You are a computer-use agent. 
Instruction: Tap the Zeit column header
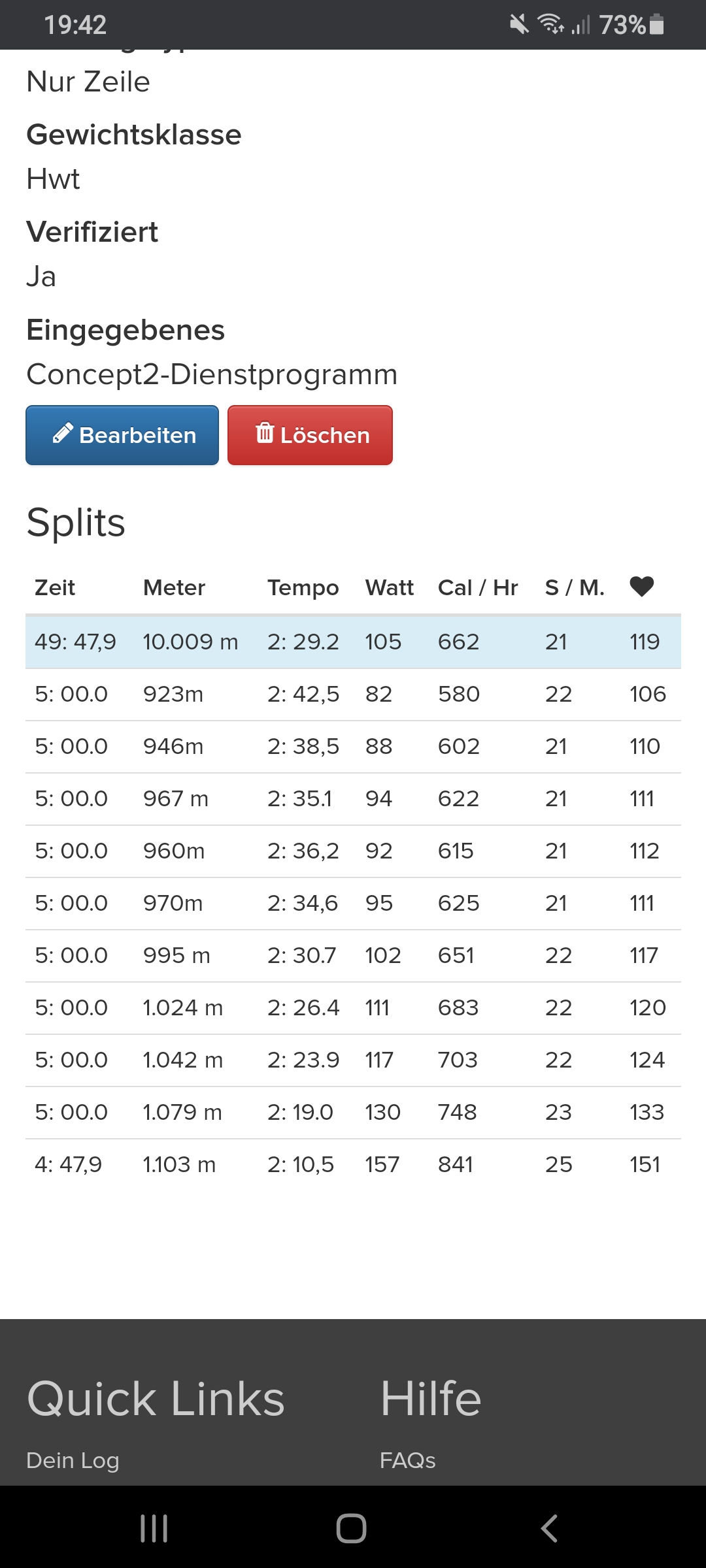pos(55,587)
